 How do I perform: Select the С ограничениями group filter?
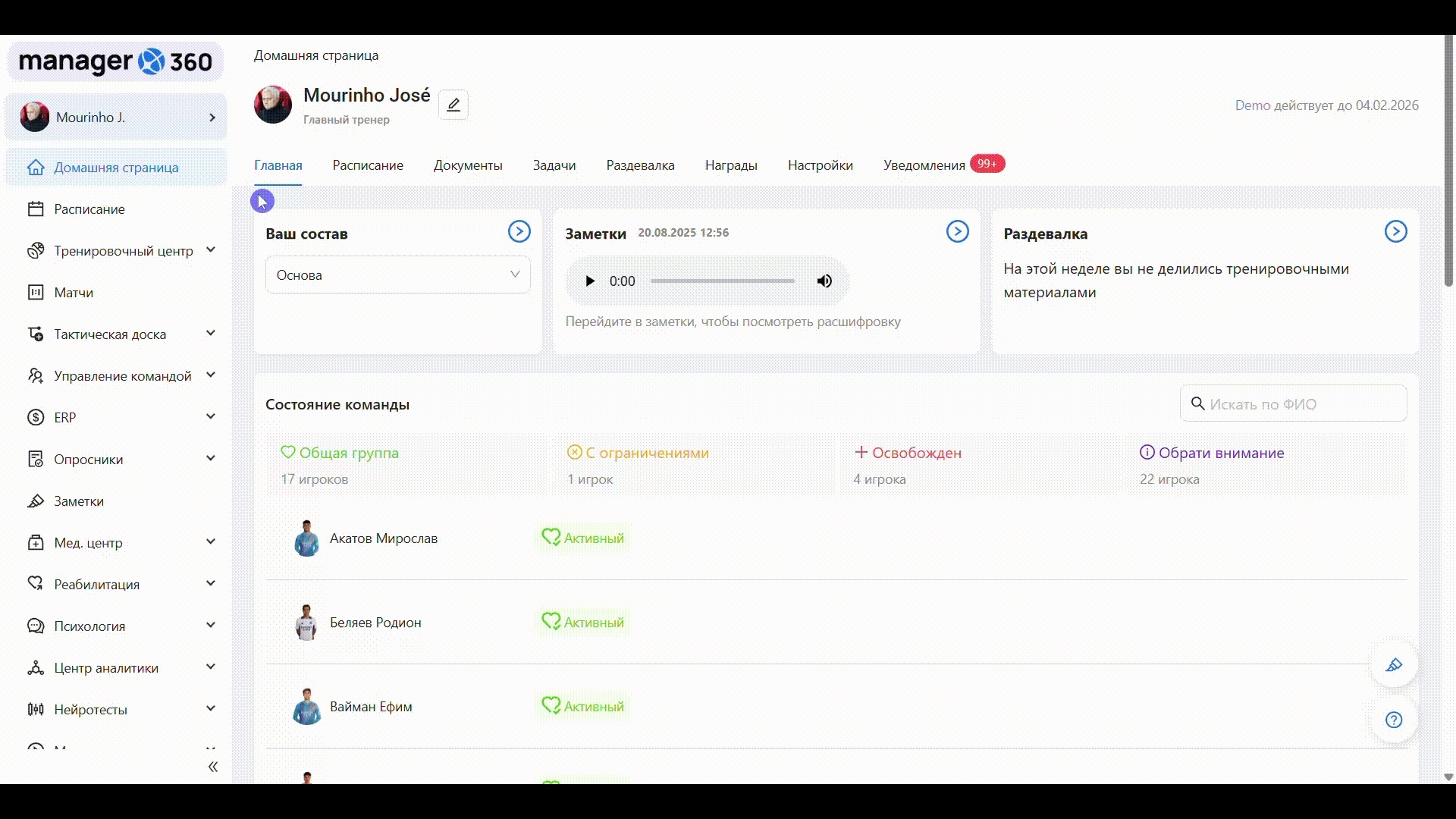646,453
